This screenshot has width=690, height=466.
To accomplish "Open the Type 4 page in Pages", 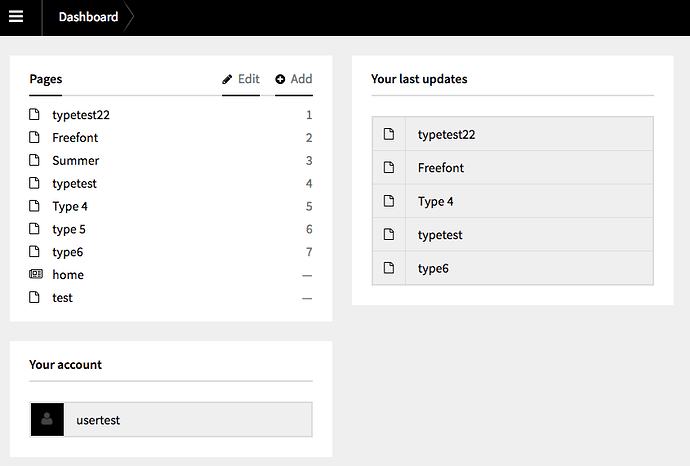I will coord(70,206).
